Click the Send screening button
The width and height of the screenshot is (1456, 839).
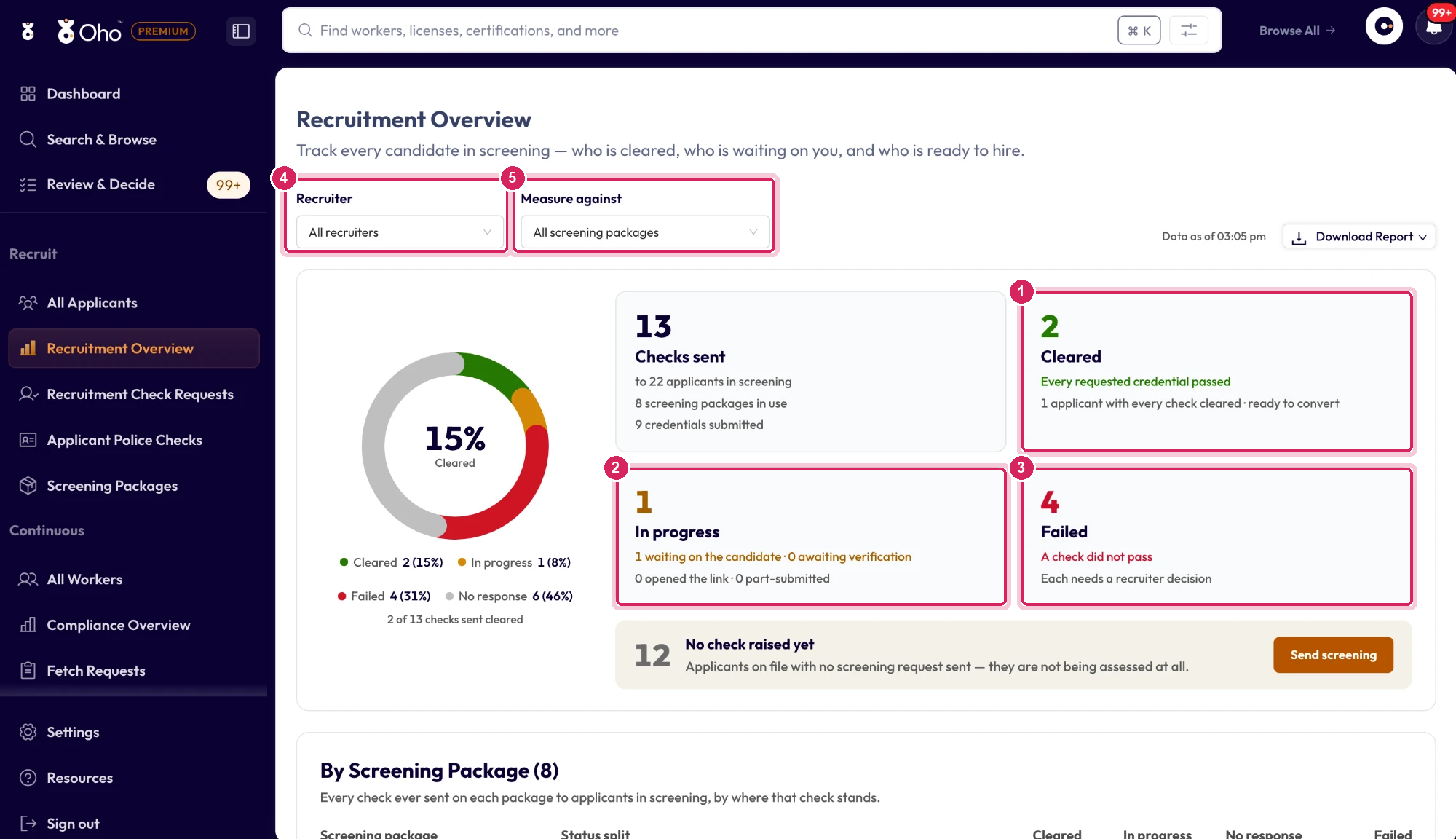point(1333,655)
